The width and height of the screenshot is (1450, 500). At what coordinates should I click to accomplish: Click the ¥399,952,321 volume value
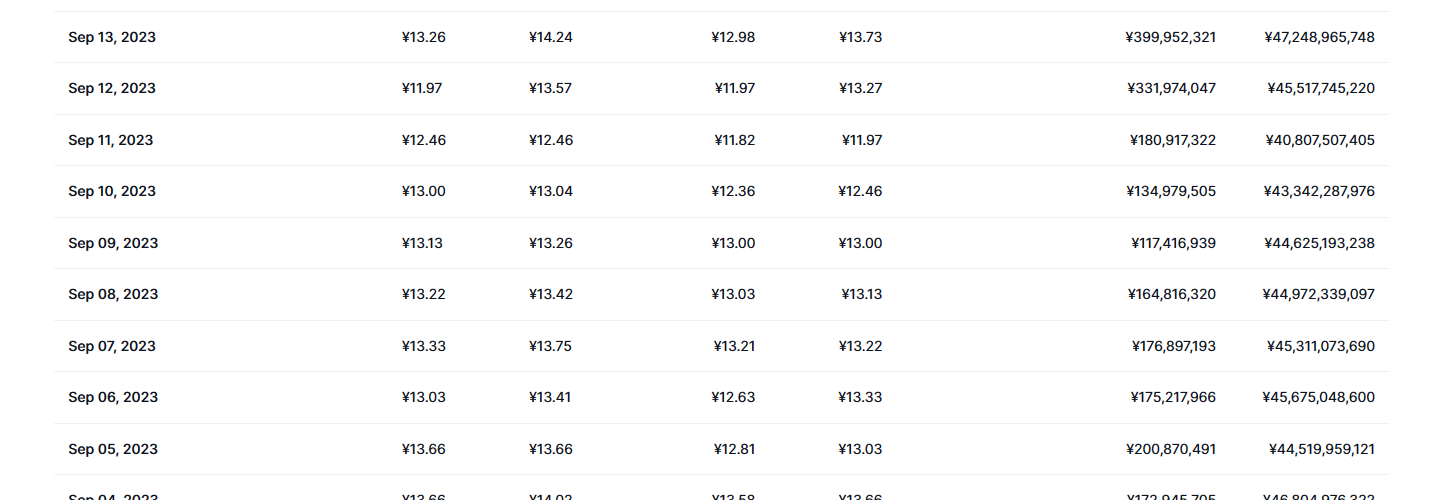coord(1170,37)
